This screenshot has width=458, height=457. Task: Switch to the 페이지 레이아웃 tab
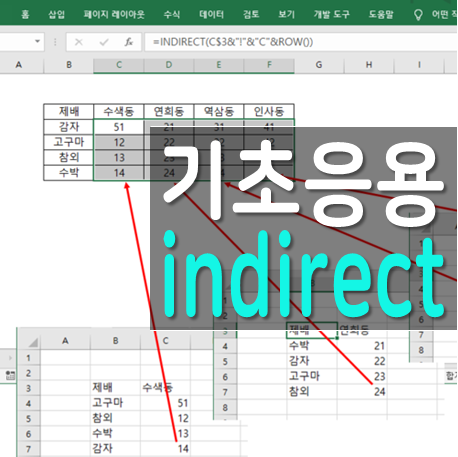[x=114, y=14]
